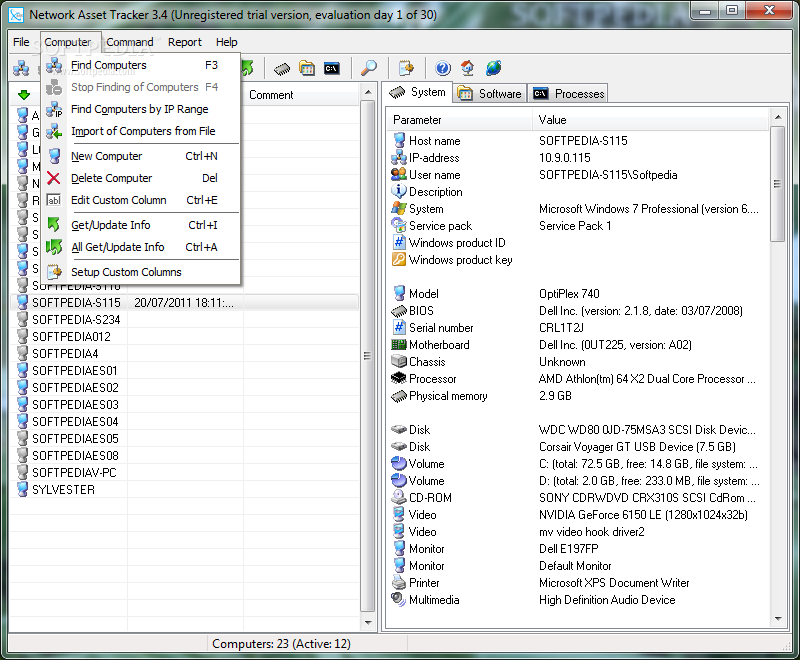Viewport: 800px width, 660px height.
Task: Select the SOFTPEDIA-S115 row
Action: click(x=185, y=302)
